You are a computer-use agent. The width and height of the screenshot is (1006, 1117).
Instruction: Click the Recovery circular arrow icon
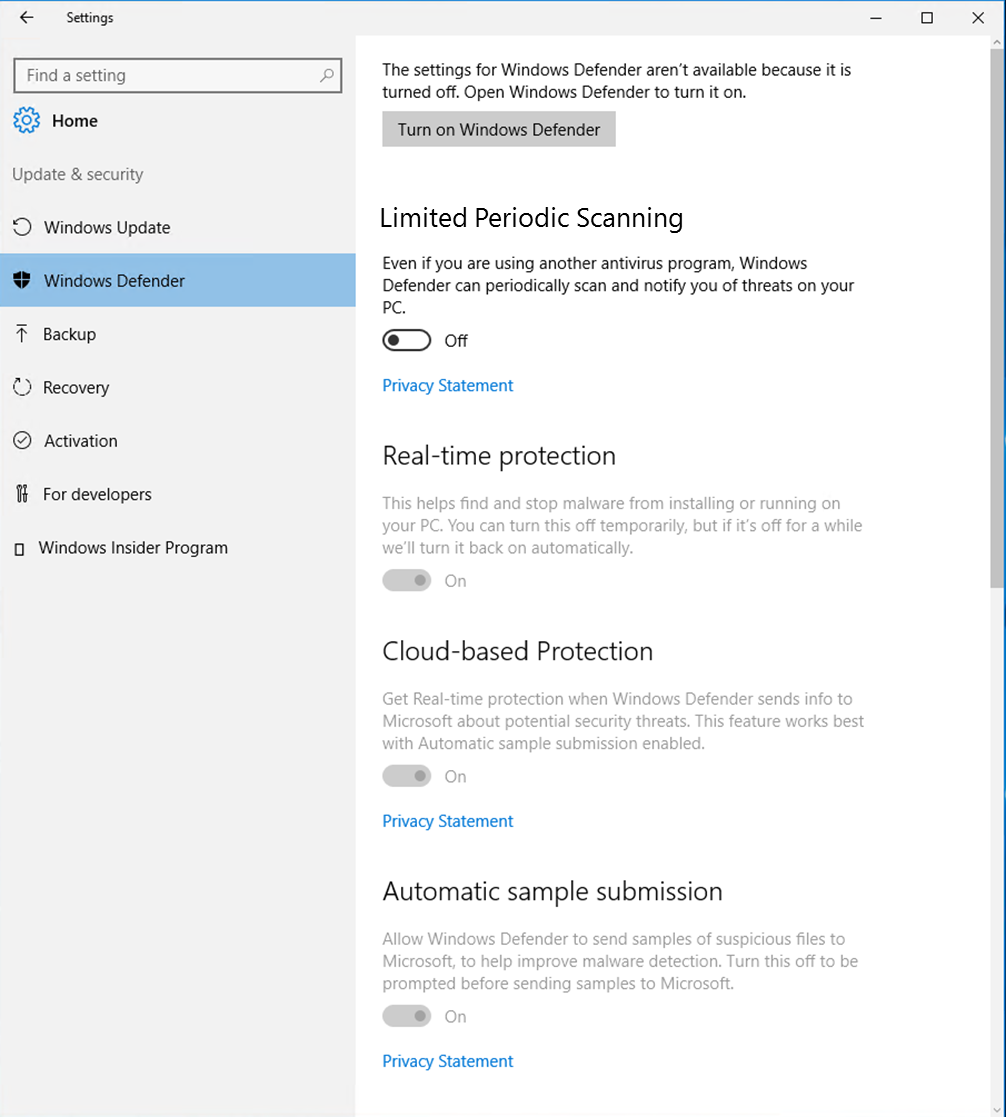point(22,387)
